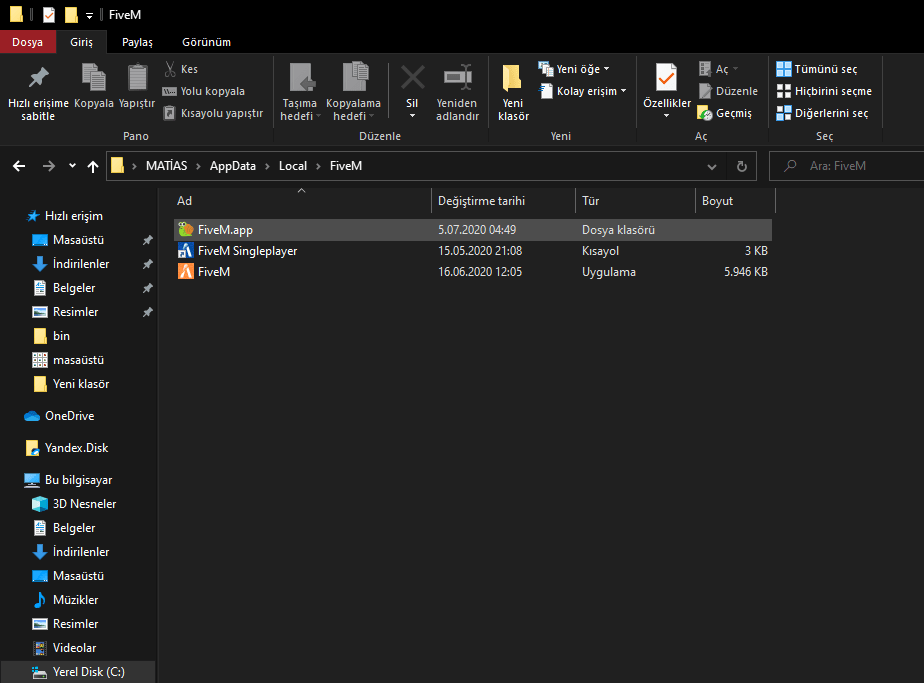Refresh the folder with the reload icon
This screenshot has width=924, height=683.
tap(742, 166)
